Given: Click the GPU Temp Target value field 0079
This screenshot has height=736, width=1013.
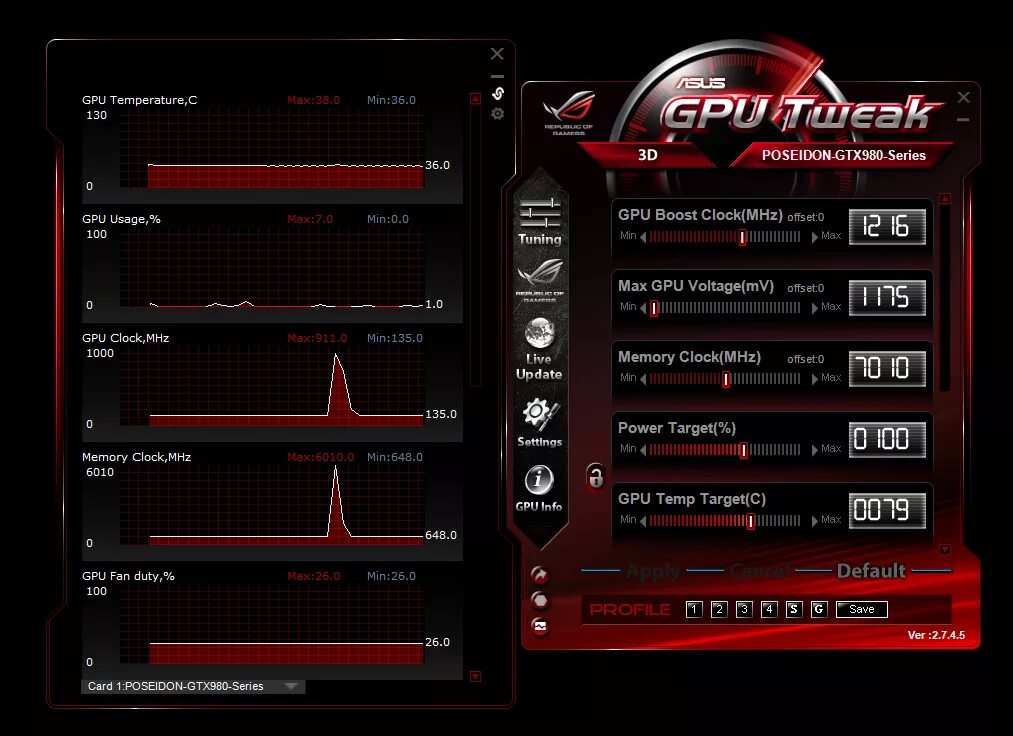Looking at the screenshot, I should pos(887,510).
